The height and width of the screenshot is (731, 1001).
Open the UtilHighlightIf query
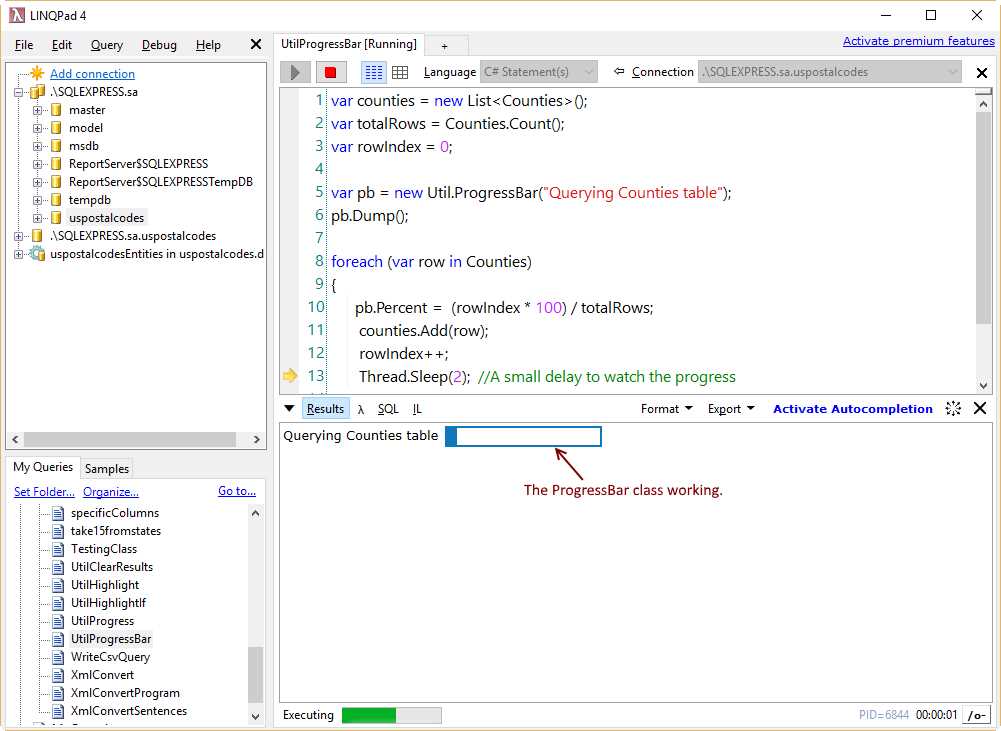pos(108,603)
